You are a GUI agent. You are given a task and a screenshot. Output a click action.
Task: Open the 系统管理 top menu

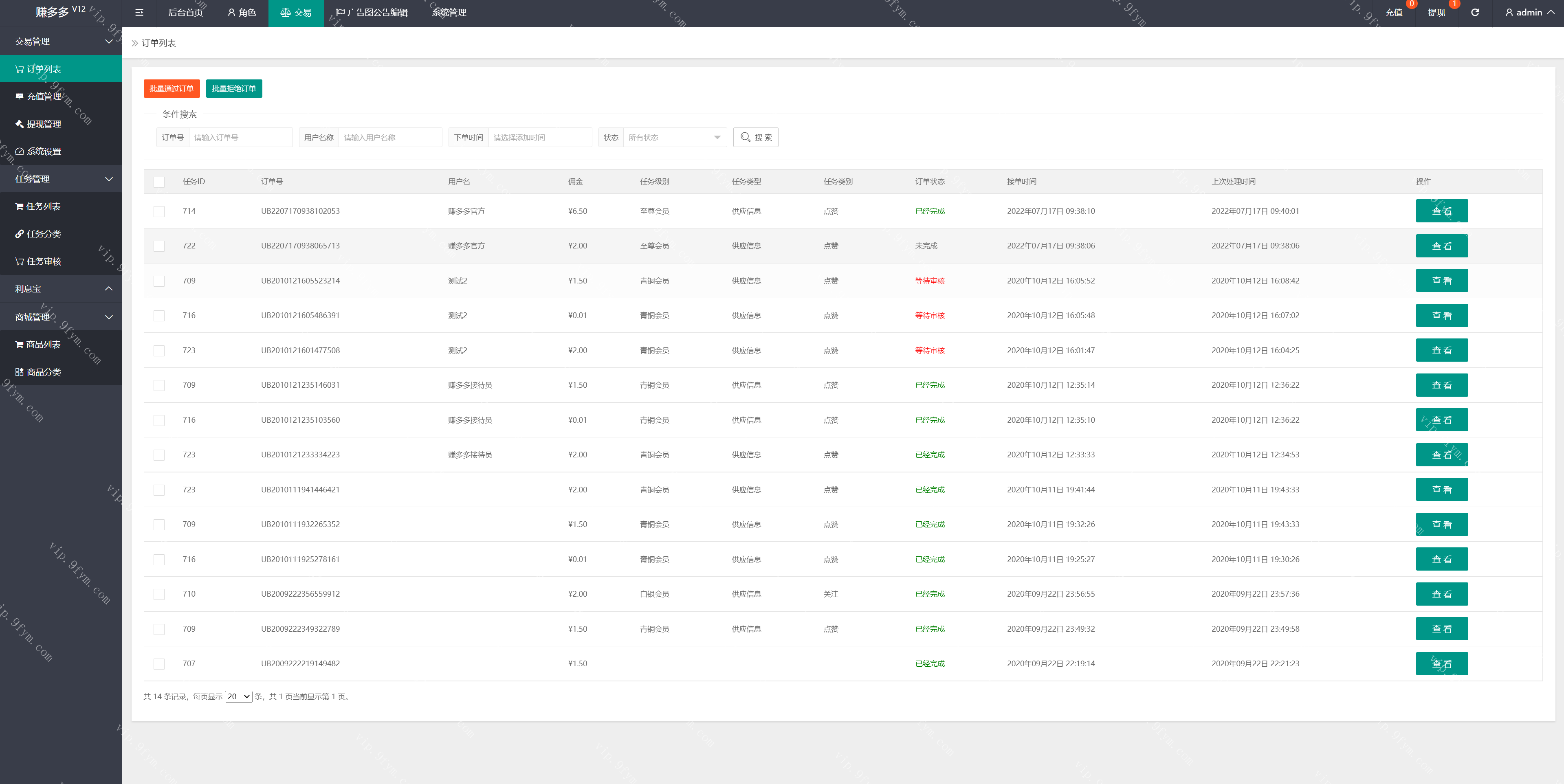pos(449,13)
